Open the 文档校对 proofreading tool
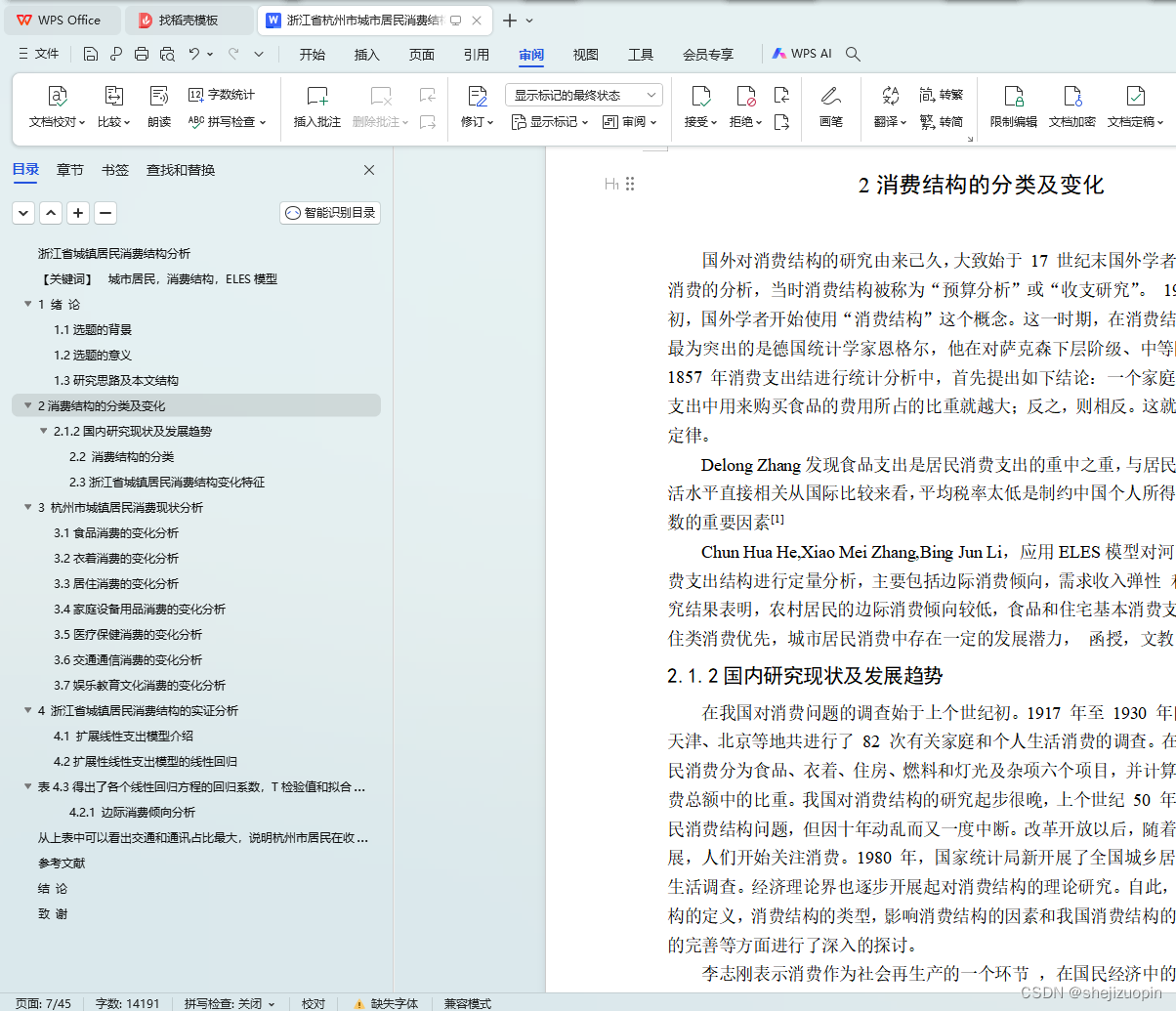 point(58,107)
